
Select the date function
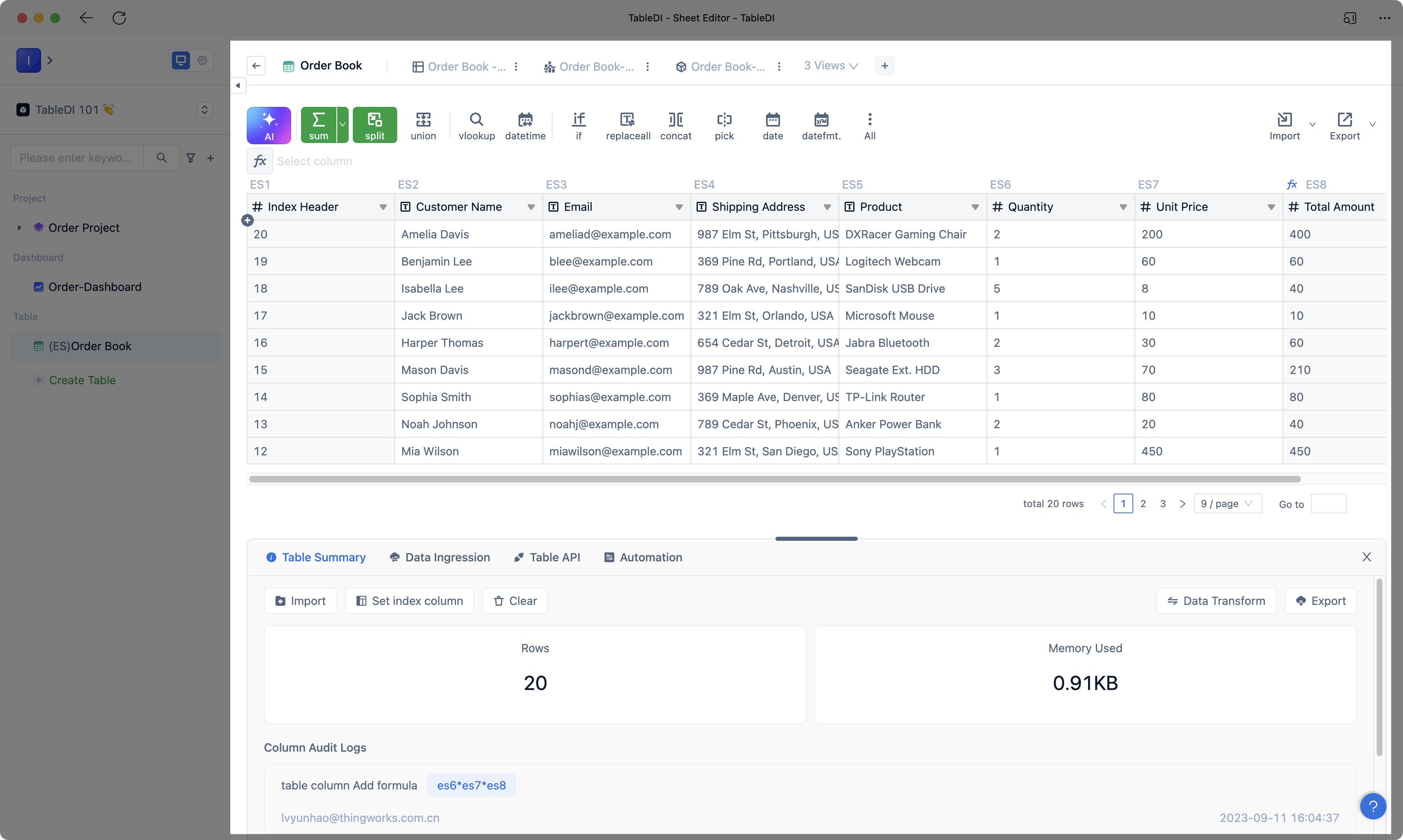tap(772, 125)
